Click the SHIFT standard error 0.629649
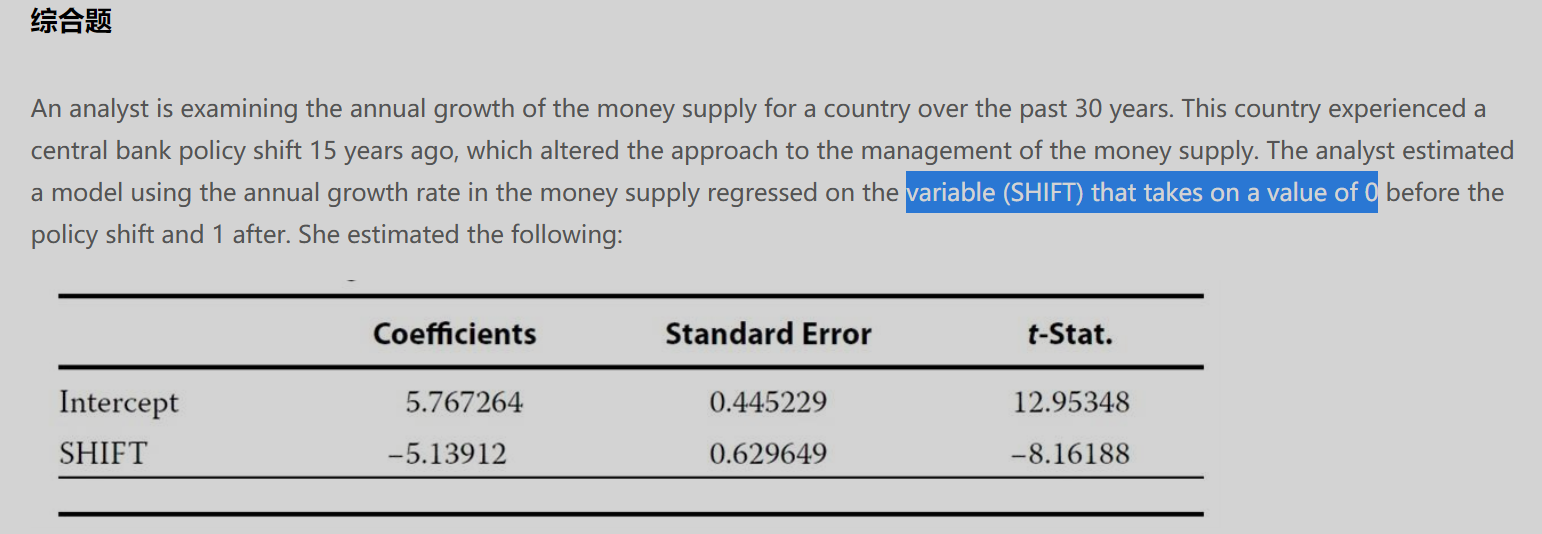Viewport: 1542px width, 534px height. pos(768,454)
